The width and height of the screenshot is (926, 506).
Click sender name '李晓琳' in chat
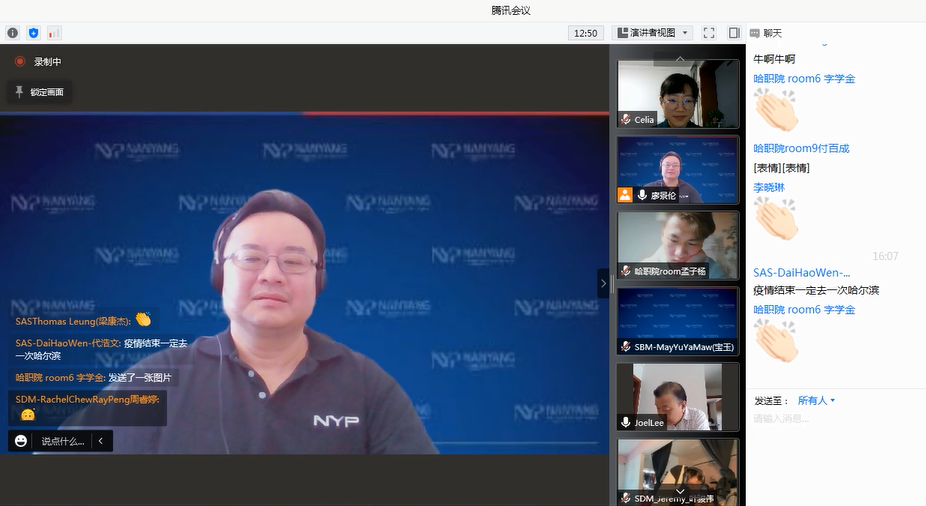(769, 187)
